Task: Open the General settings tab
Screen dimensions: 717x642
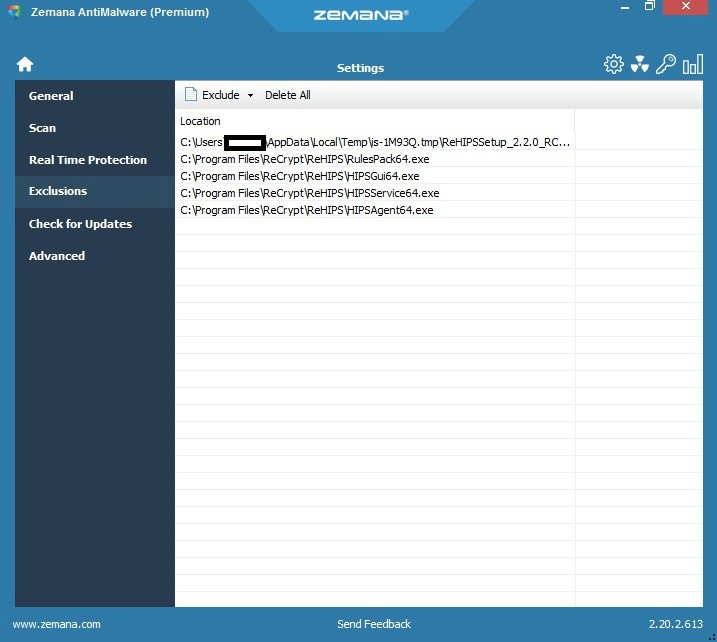Action: click(95, 96)
